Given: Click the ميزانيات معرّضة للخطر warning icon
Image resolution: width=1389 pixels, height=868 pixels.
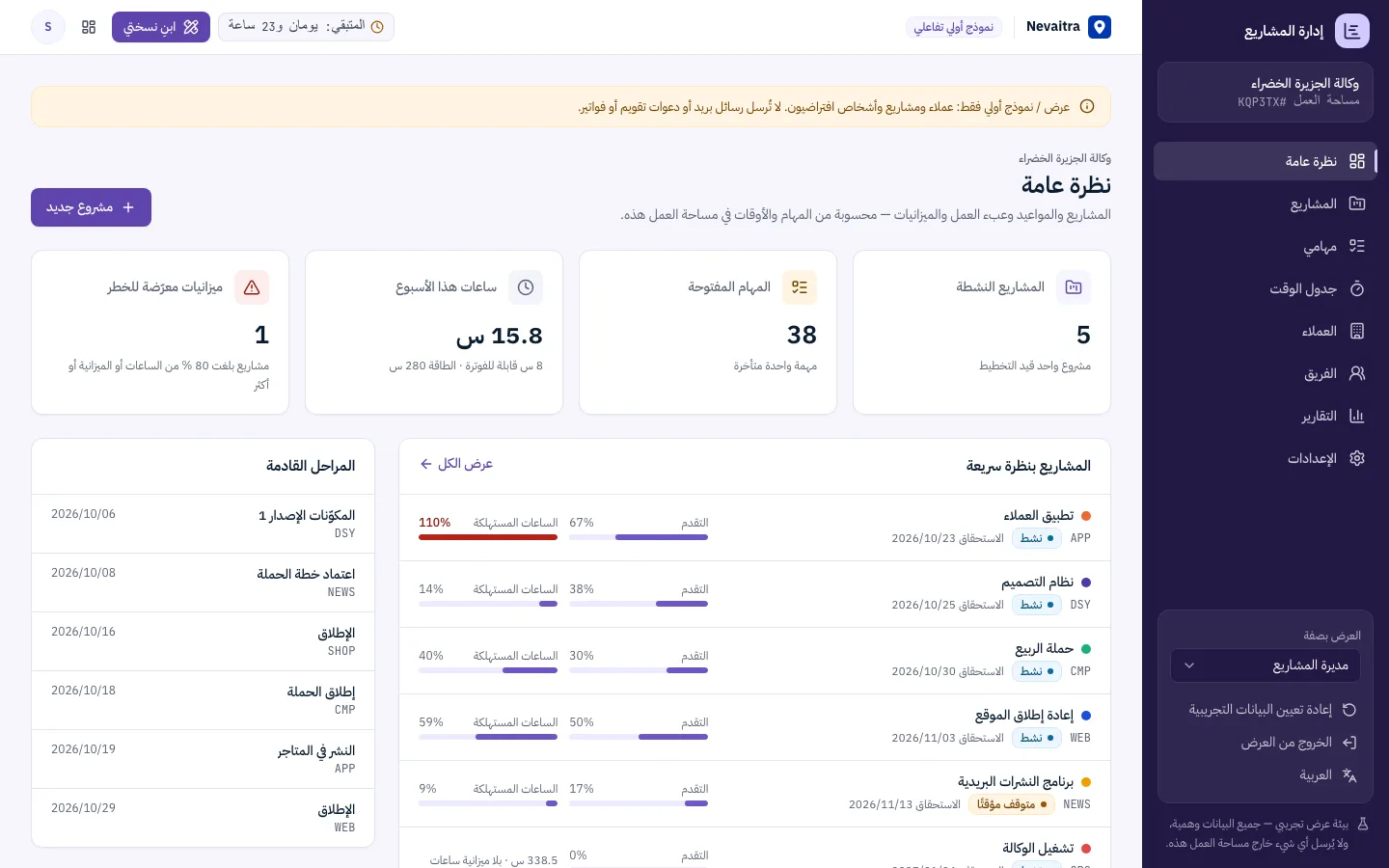Looking at the screenshot, I should pyautogui.click(x=252, y=287).
